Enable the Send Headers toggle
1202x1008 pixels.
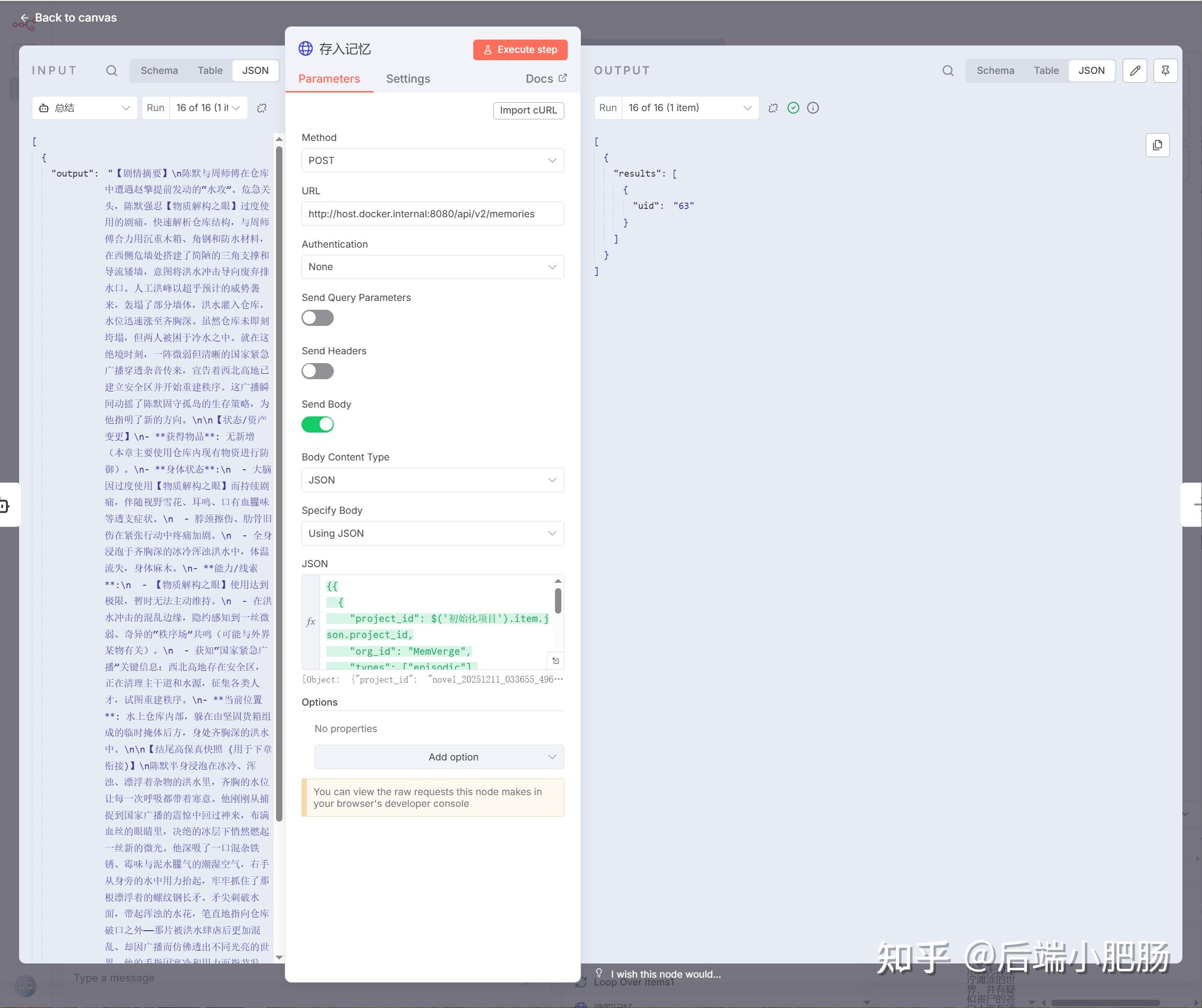(x=317, y=371)
